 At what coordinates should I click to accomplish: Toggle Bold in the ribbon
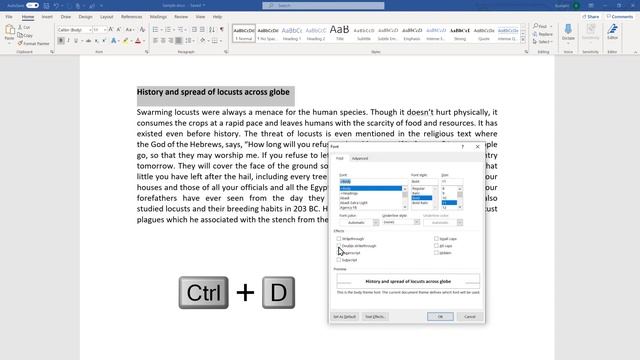(61, 41)
